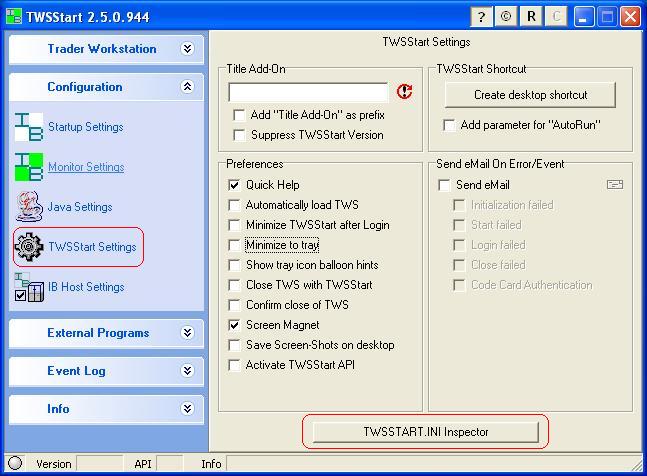
Task: Open the TWSSTART.INI Inspector
Action: 425,432
